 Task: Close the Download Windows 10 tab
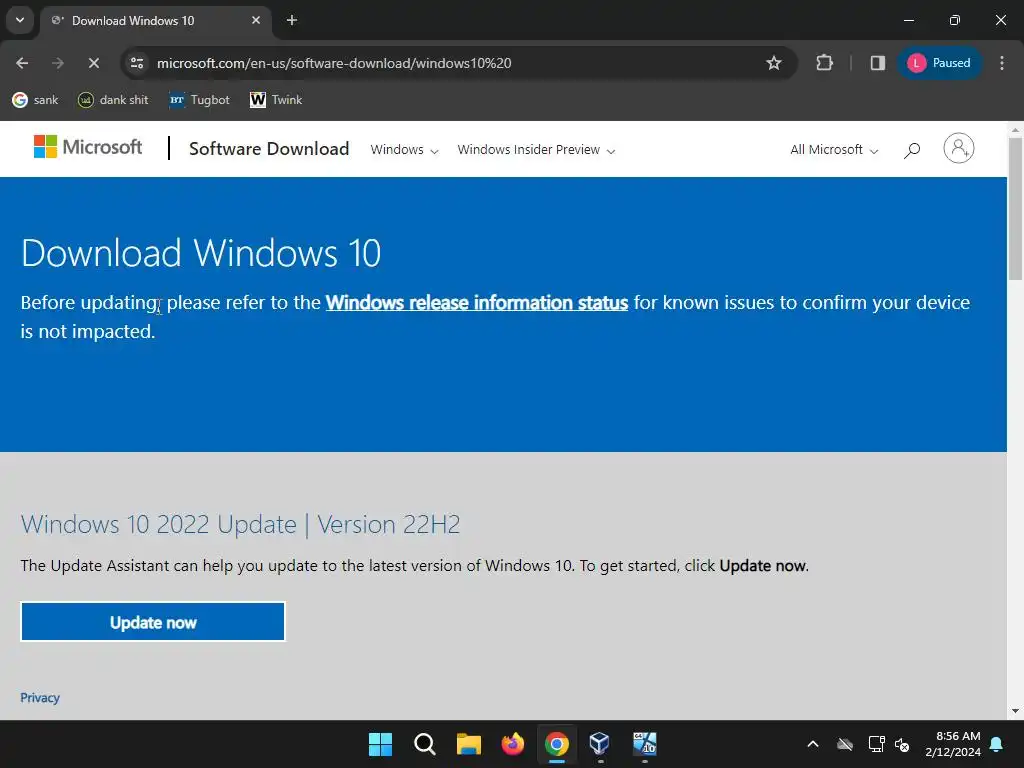256,20
